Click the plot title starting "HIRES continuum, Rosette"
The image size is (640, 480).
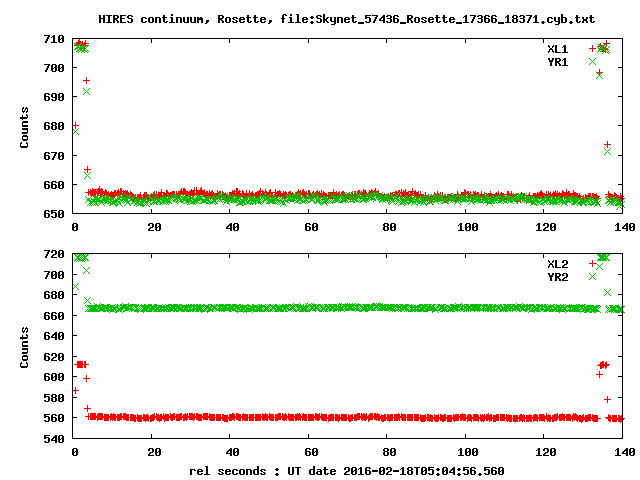[347, 19]
